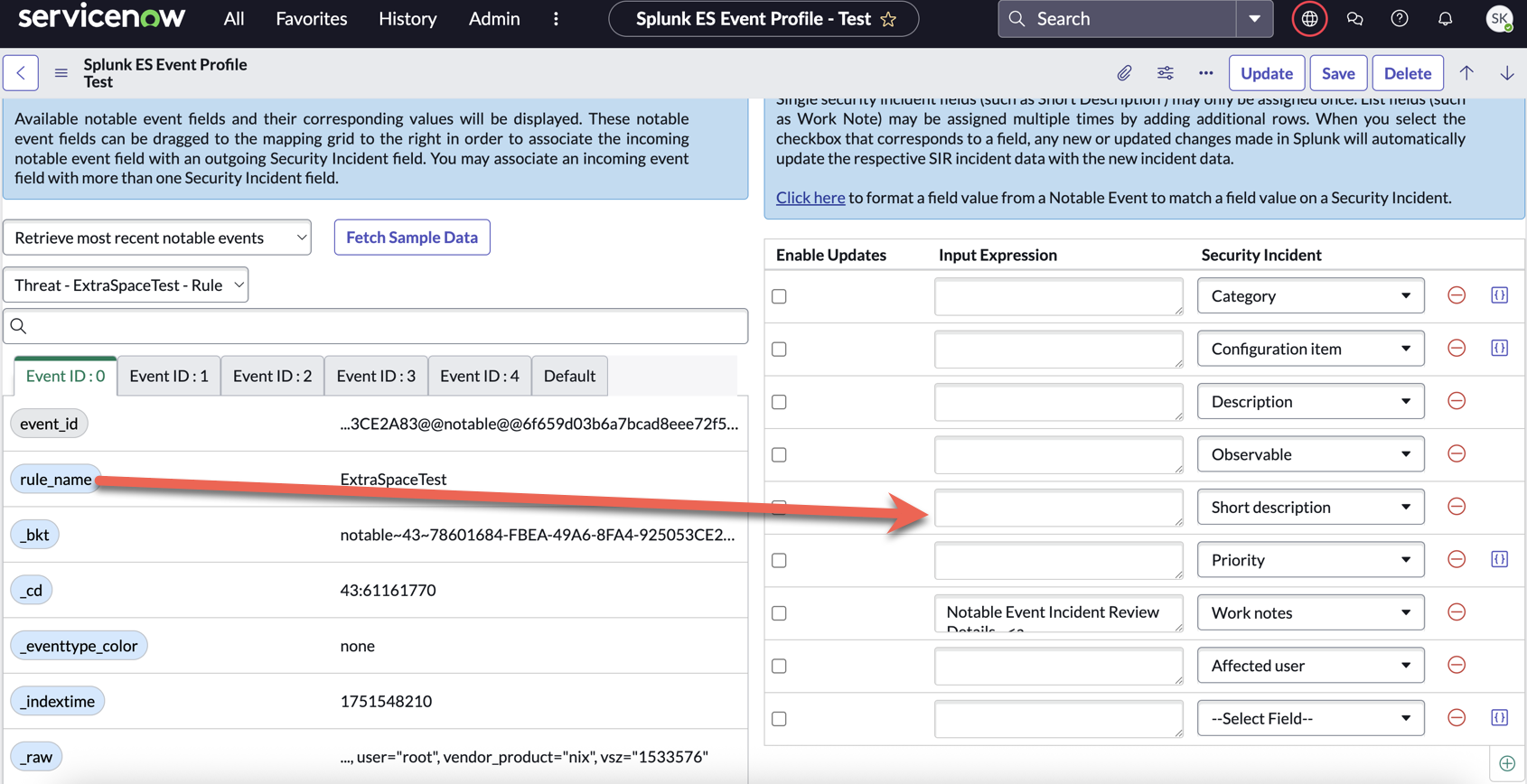Go back using the header back arrow
Screen dimensions: 1527x784
click(21, 73)
